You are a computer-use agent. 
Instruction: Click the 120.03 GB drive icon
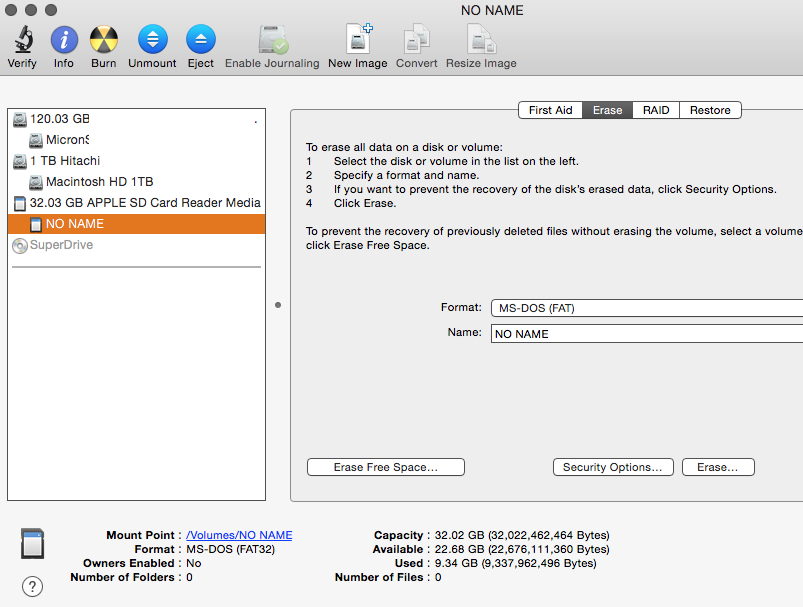(19, 119)
